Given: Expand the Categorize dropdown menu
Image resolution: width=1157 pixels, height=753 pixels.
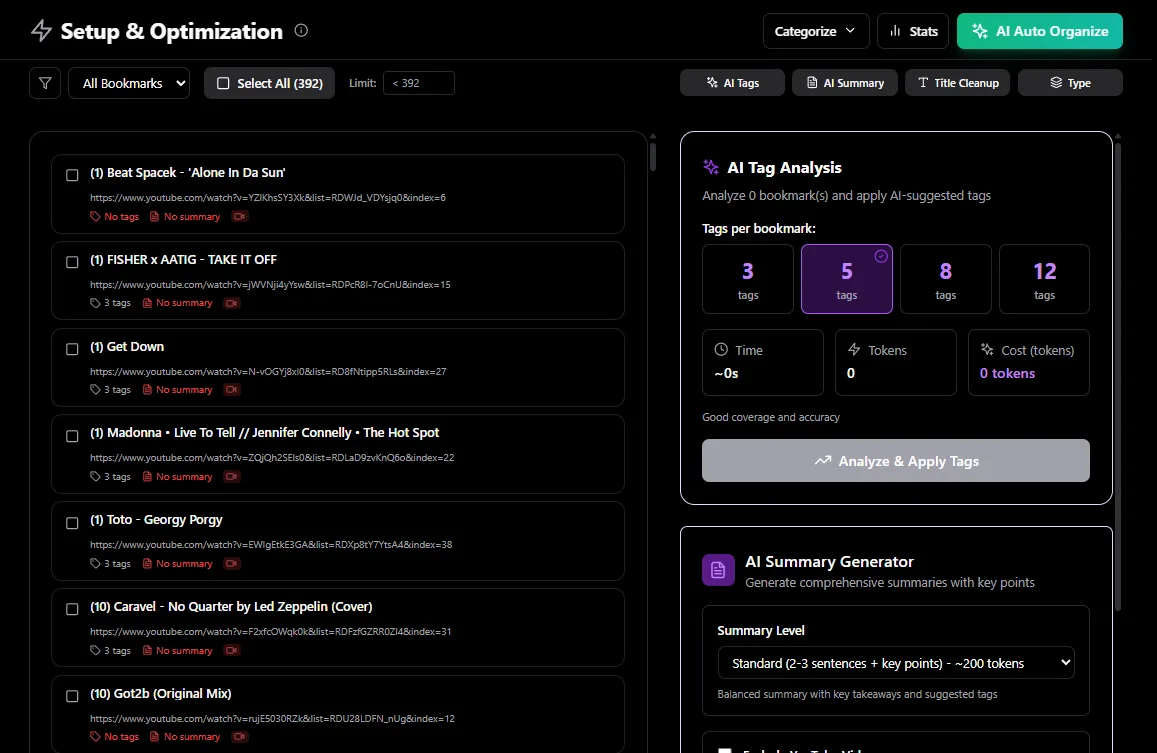Looking at the screenshot, I should click(x=816, y=31).
